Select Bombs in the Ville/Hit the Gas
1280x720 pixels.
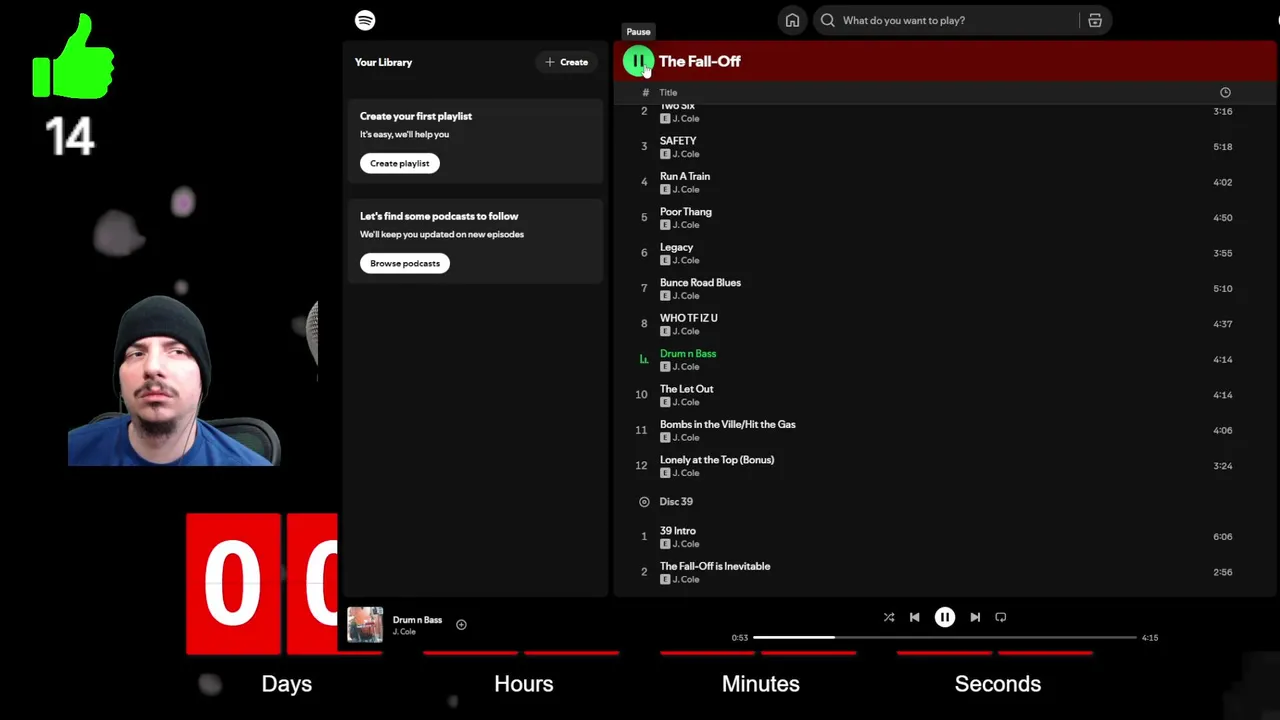pos(727,425)
